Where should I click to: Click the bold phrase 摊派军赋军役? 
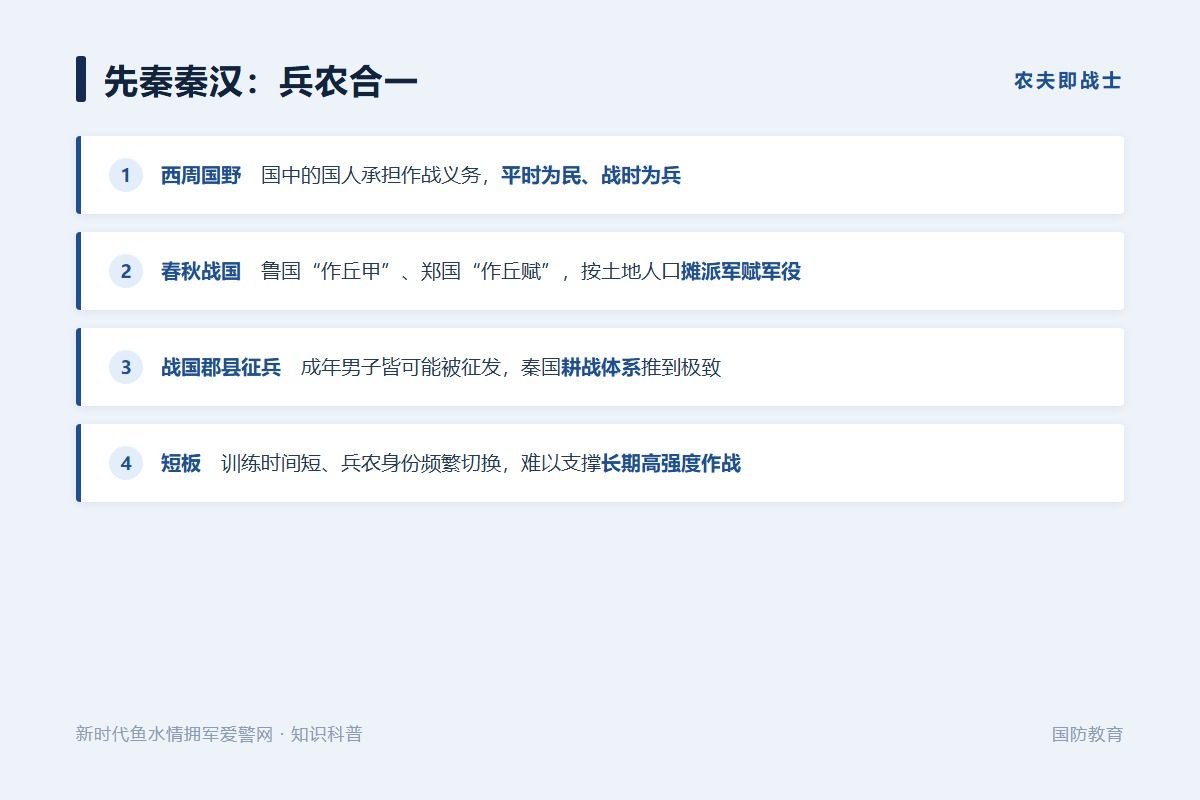(x=741, y=272)
